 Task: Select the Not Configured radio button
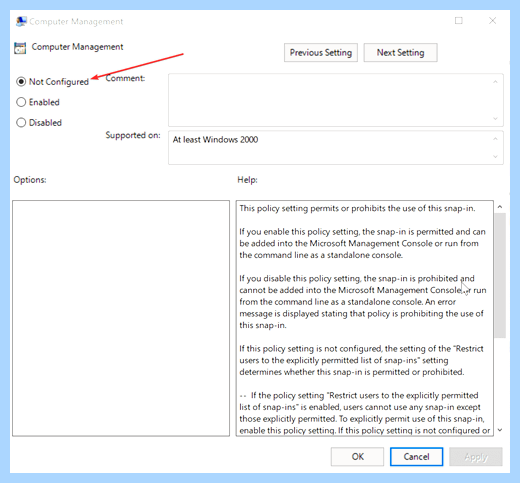[21, 82]
